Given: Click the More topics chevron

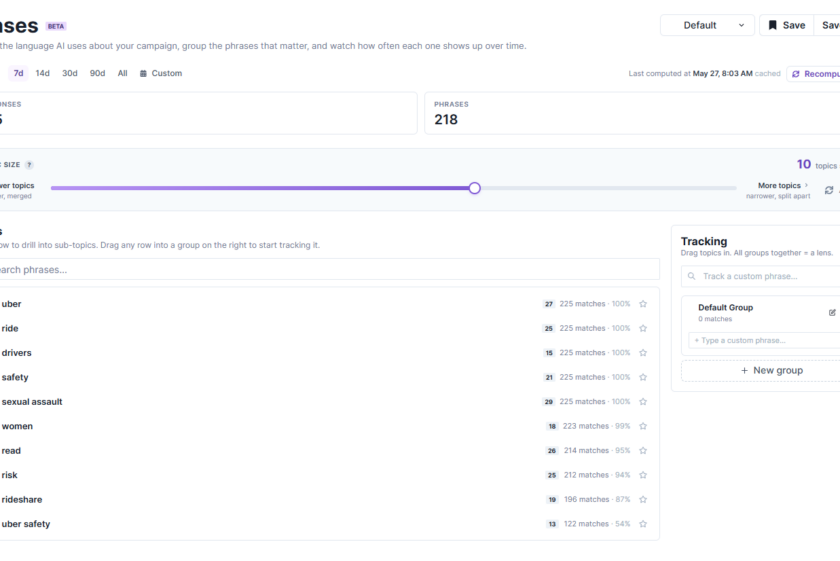Looking at the screenshot, I should [x=806, y=185].
